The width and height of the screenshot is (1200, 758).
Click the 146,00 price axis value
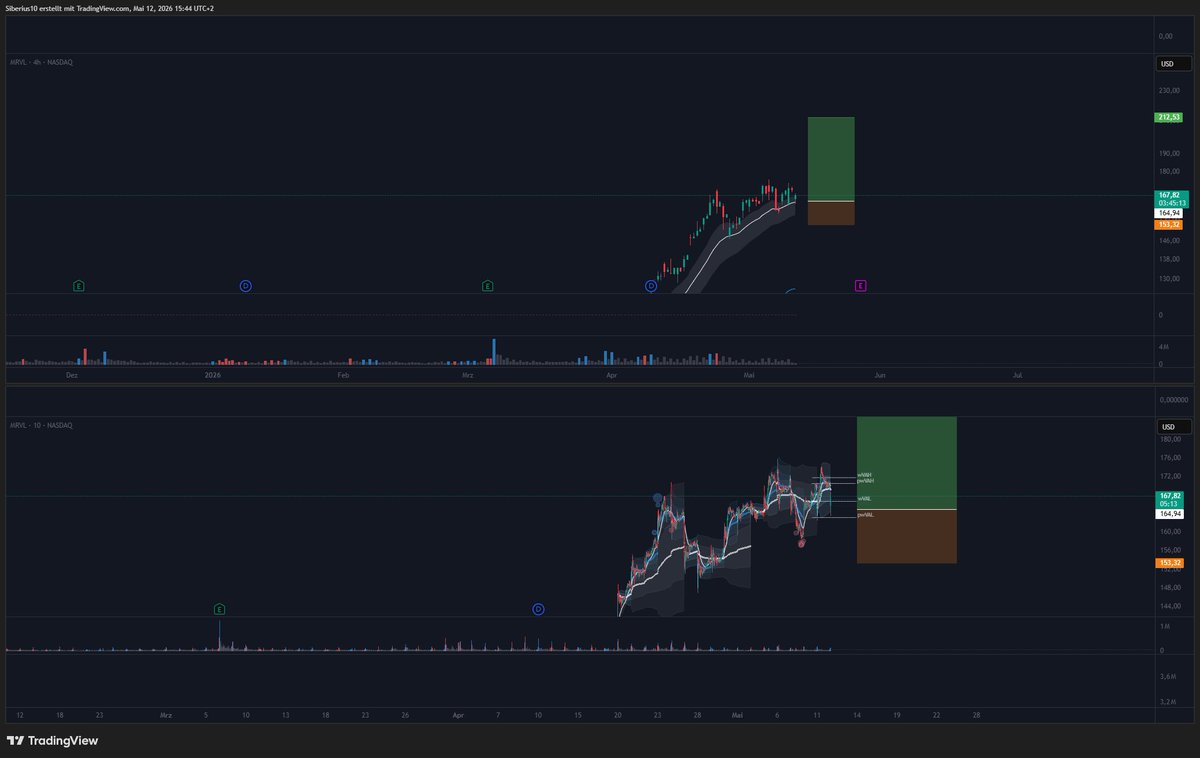click(1168, 241)
